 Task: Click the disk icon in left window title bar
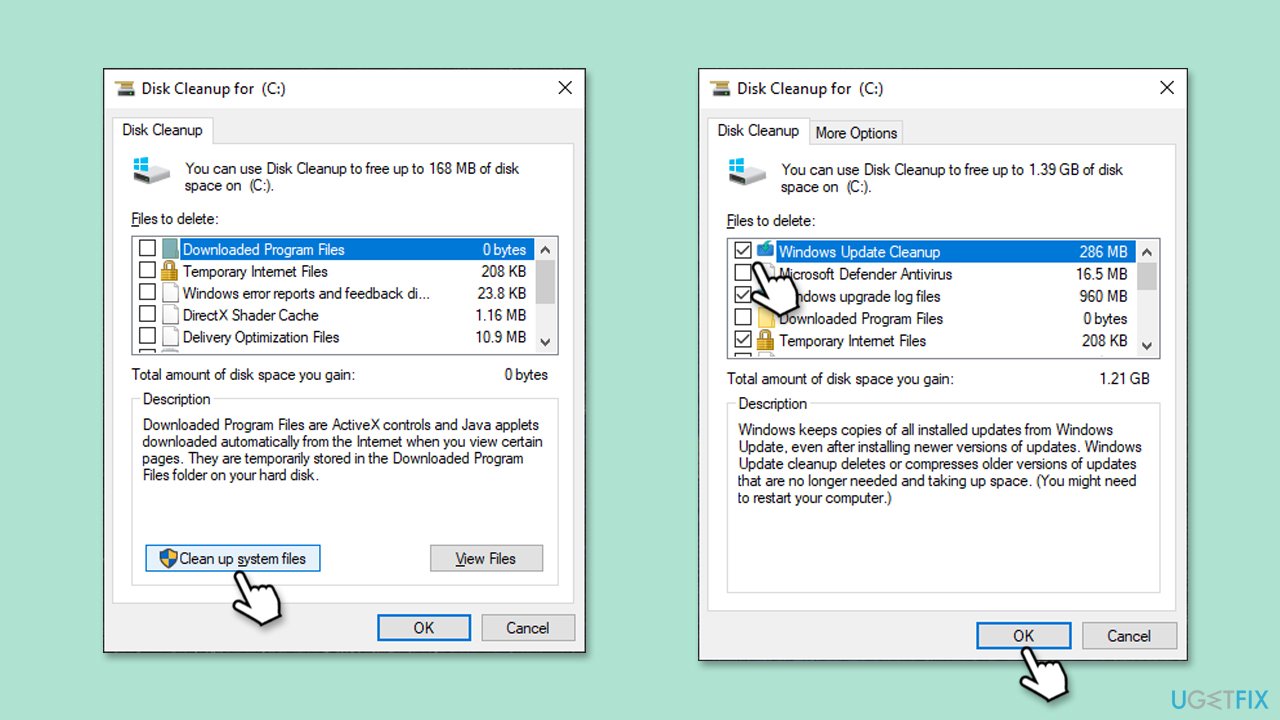(125, 88)
